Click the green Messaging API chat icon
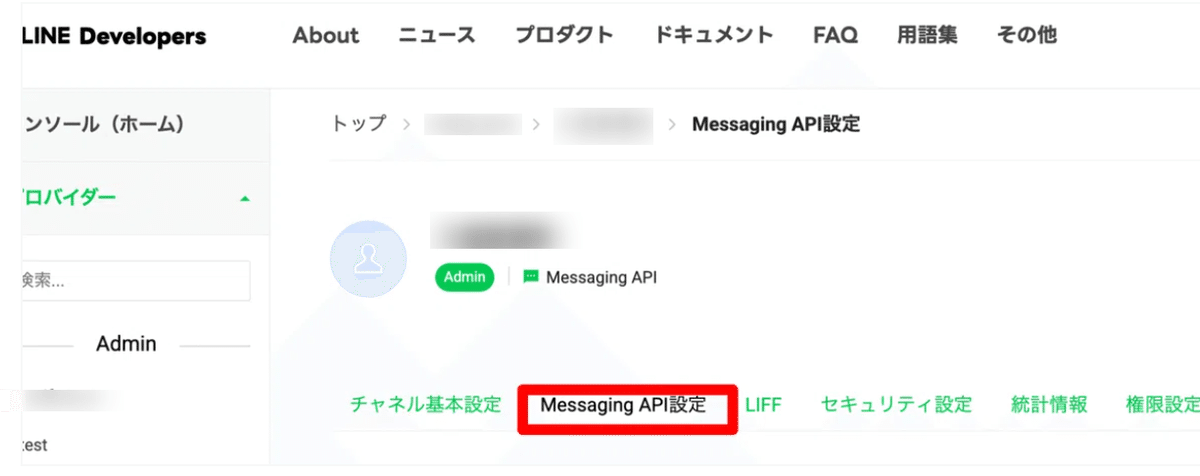 click(530, 277)
